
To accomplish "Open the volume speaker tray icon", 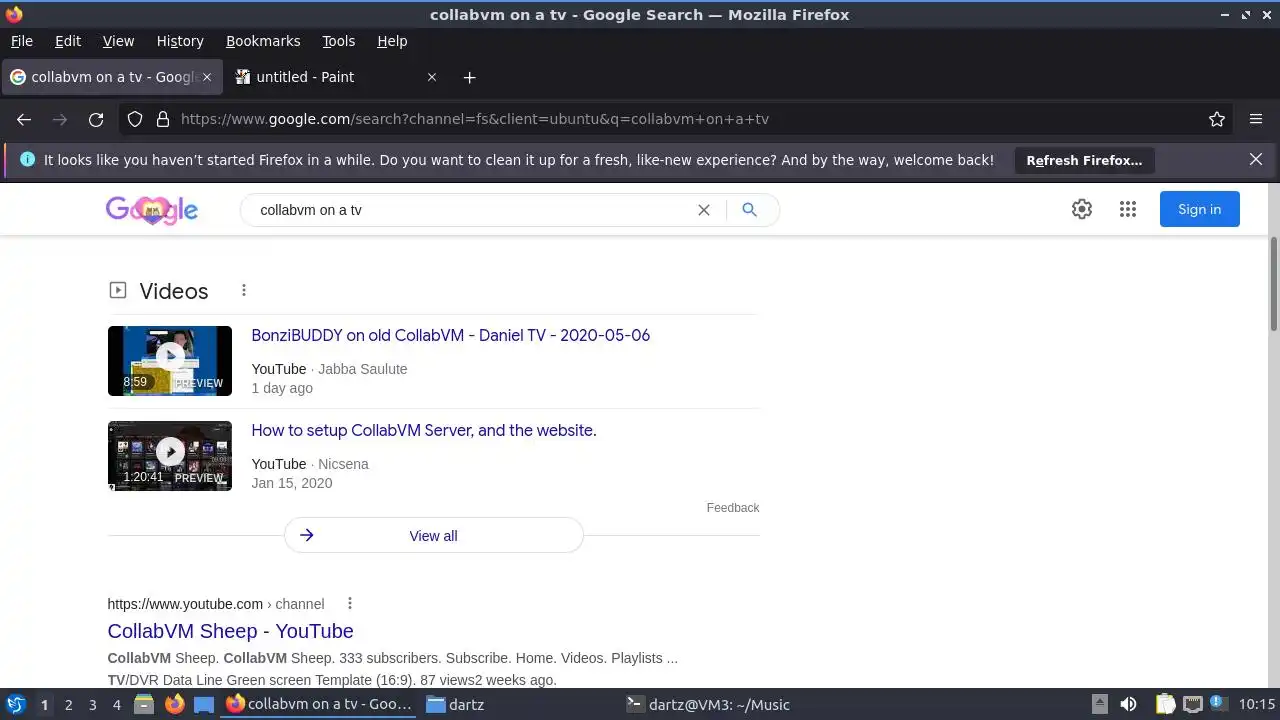I will pos(1128,704).
